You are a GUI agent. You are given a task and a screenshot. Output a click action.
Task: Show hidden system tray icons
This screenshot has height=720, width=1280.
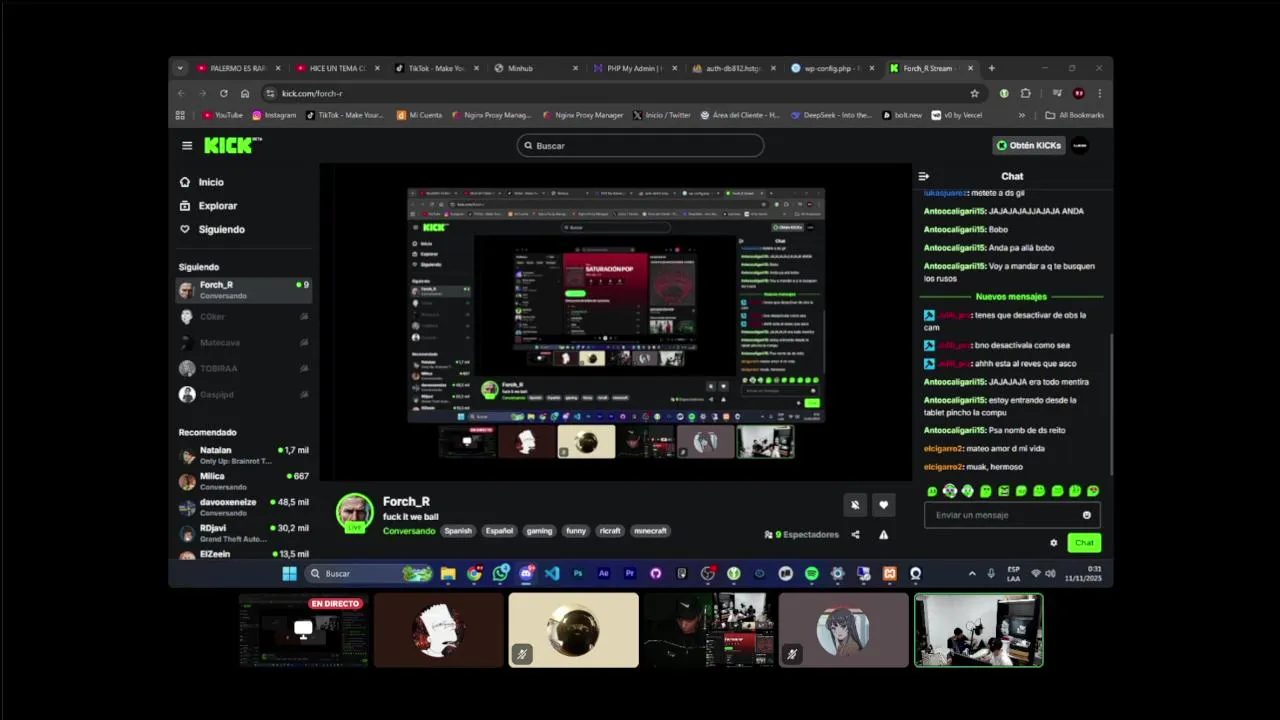click(972, 573)
